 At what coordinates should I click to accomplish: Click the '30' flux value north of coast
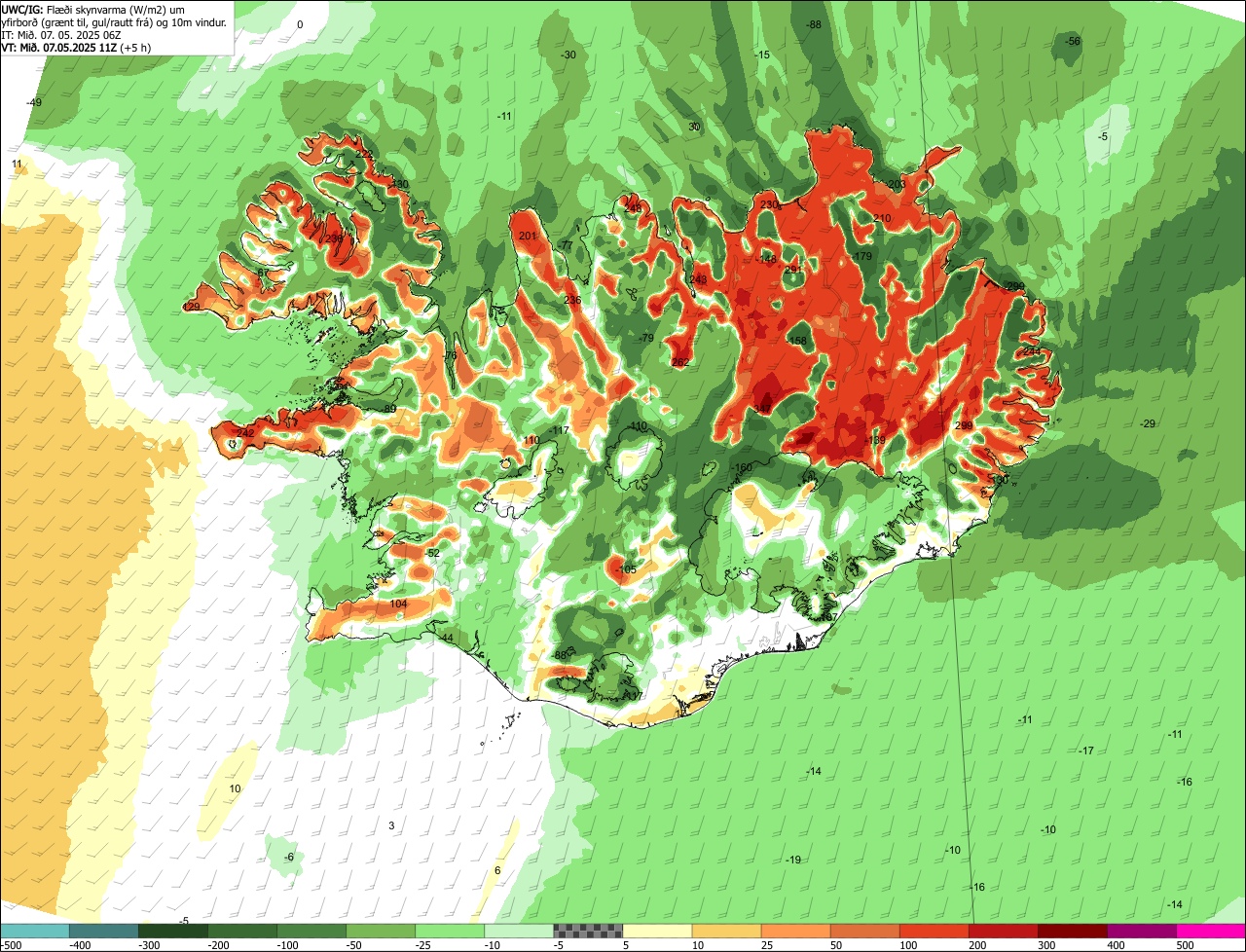[x=694, y=127]
